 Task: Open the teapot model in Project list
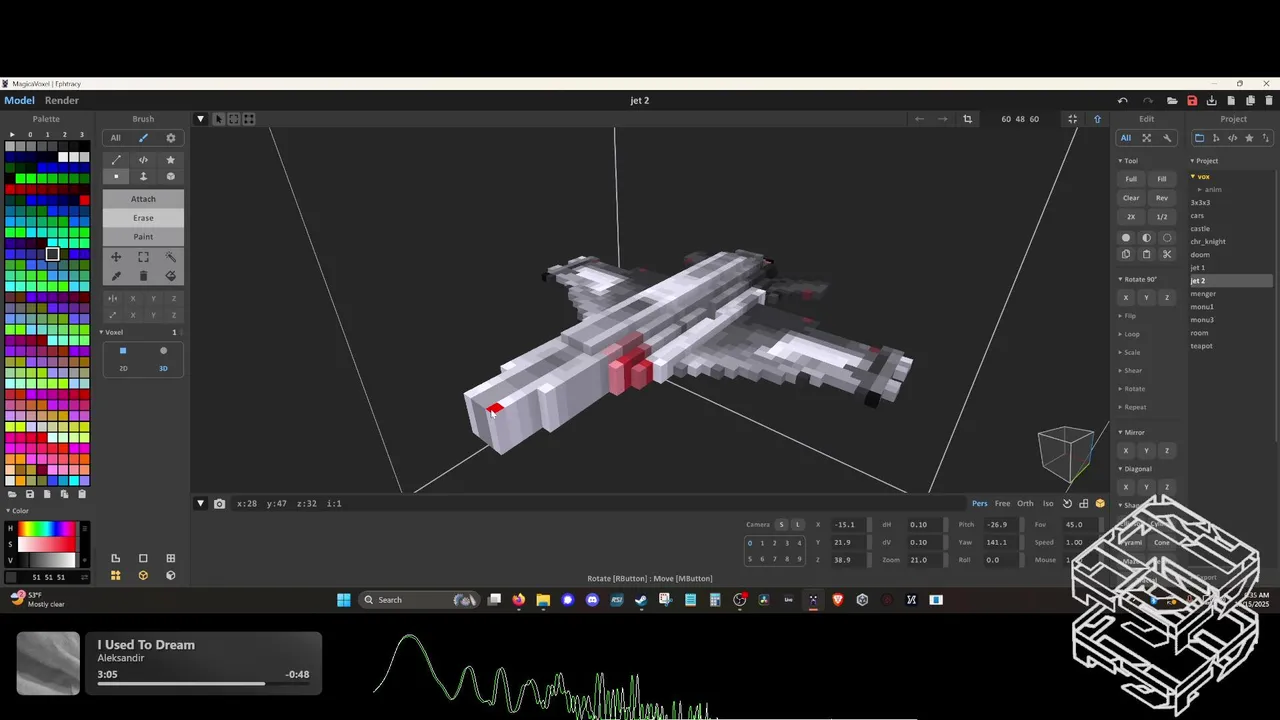1201,346
